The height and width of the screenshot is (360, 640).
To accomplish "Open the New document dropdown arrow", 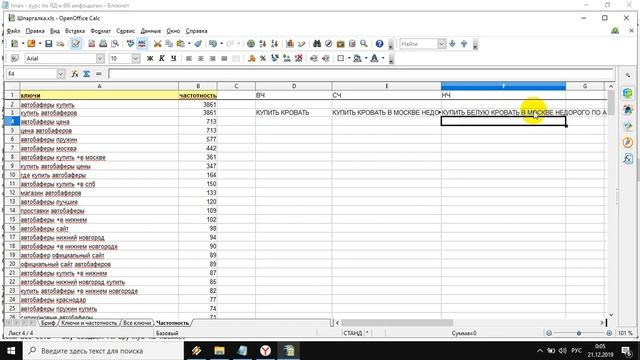I will tap(23, 44).
